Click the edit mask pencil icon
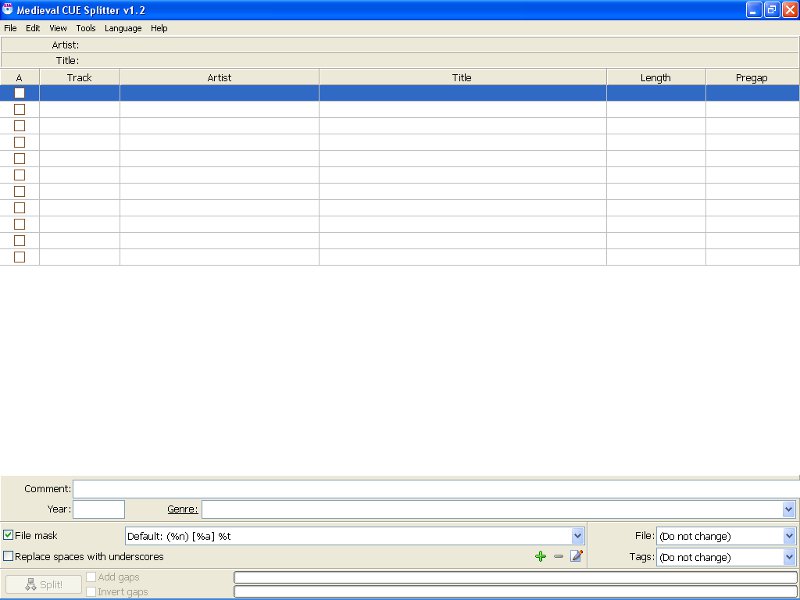 (x=576, y=556)
